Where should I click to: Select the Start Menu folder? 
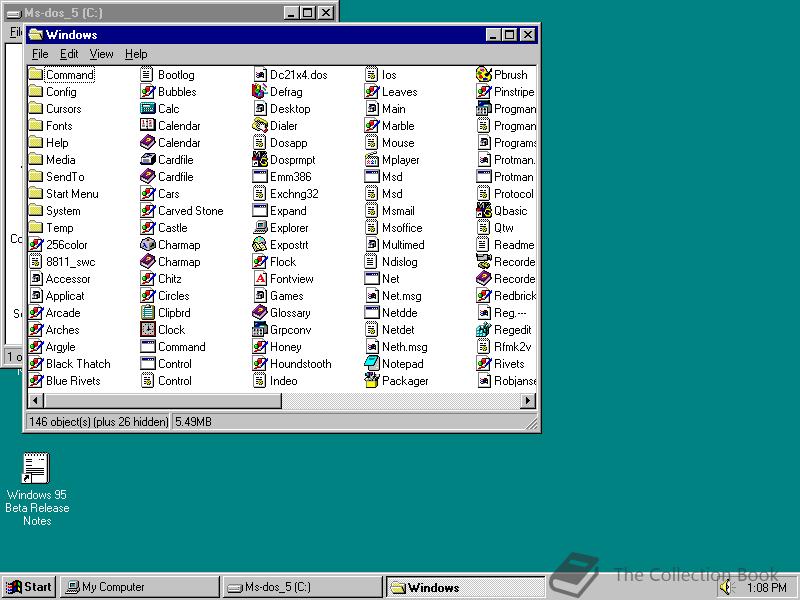(36, 194)
